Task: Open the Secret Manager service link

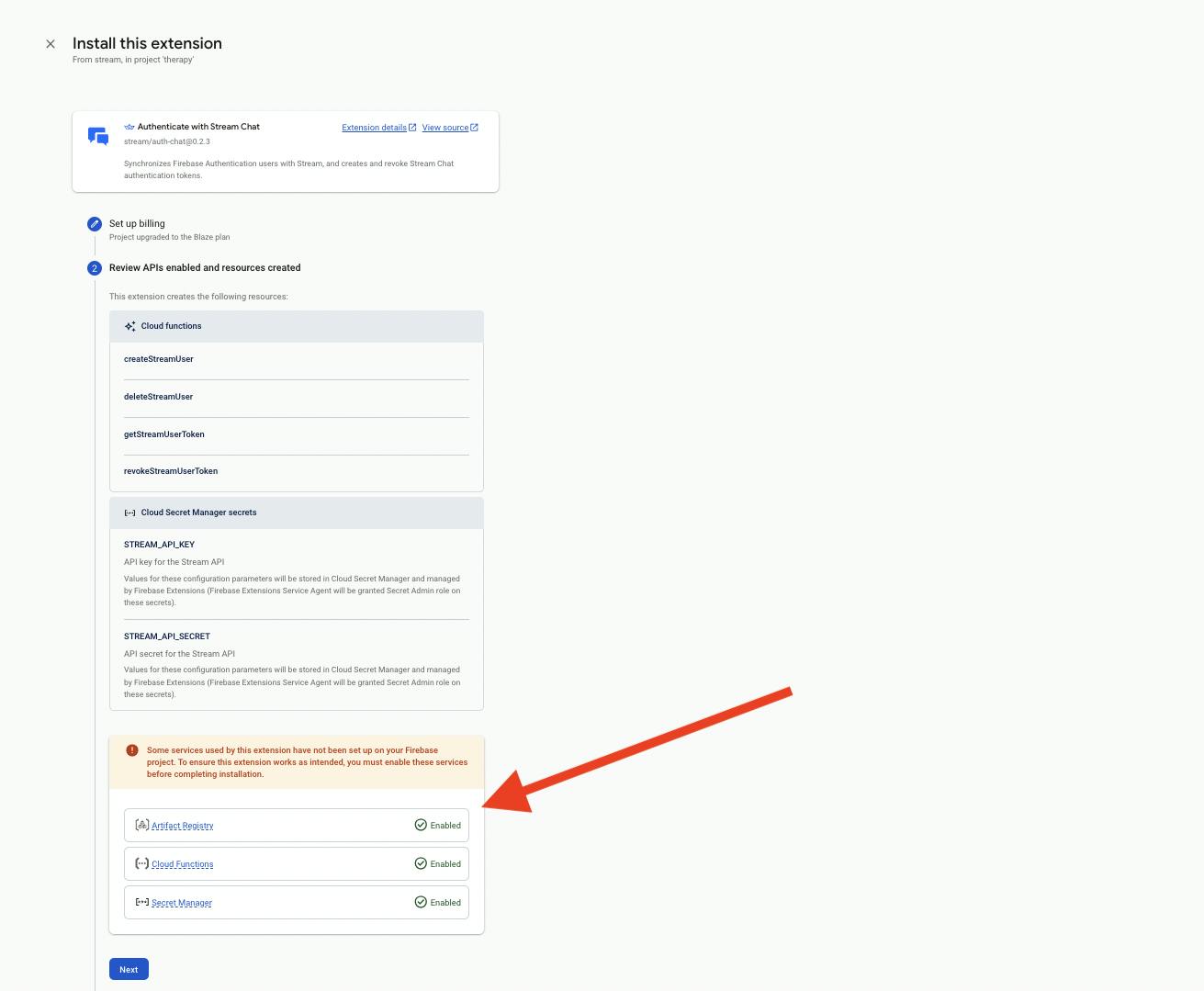Action: coord(181,903)
